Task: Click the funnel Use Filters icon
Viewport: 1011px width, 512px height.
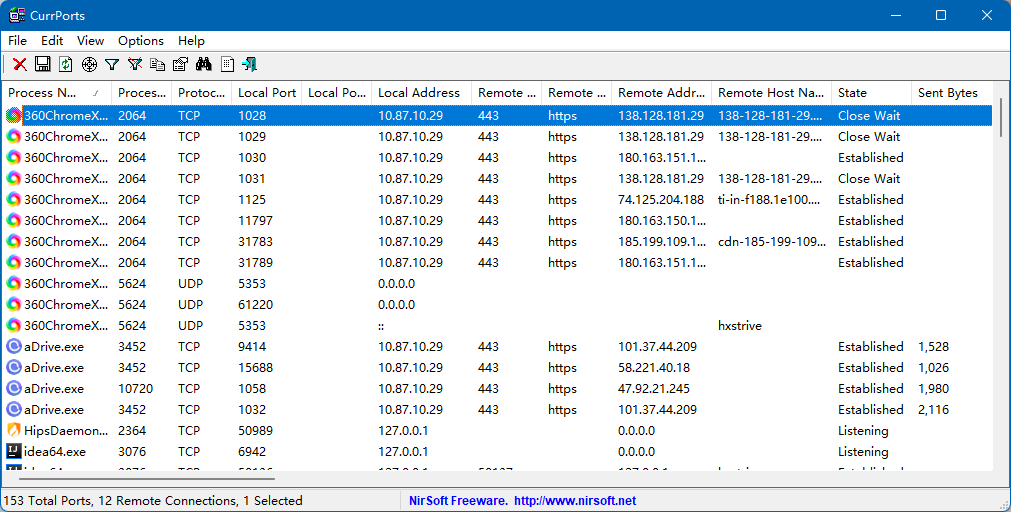Action: 112,64
